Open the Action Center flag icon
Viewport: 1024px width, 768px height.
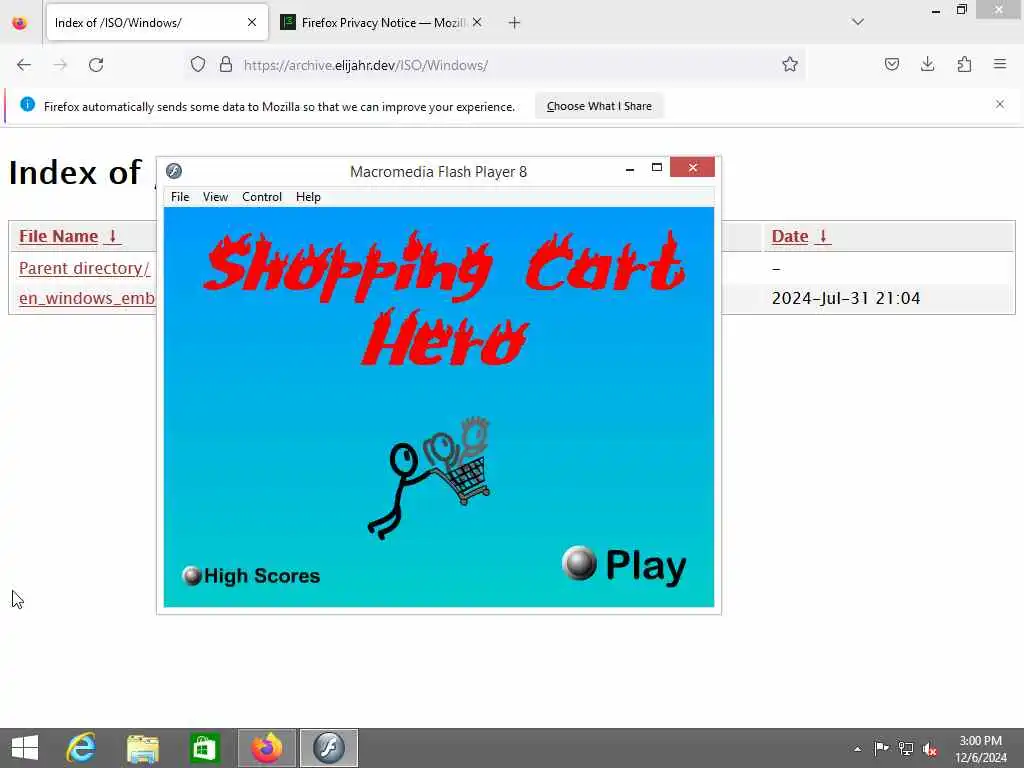tap(881, 748)
